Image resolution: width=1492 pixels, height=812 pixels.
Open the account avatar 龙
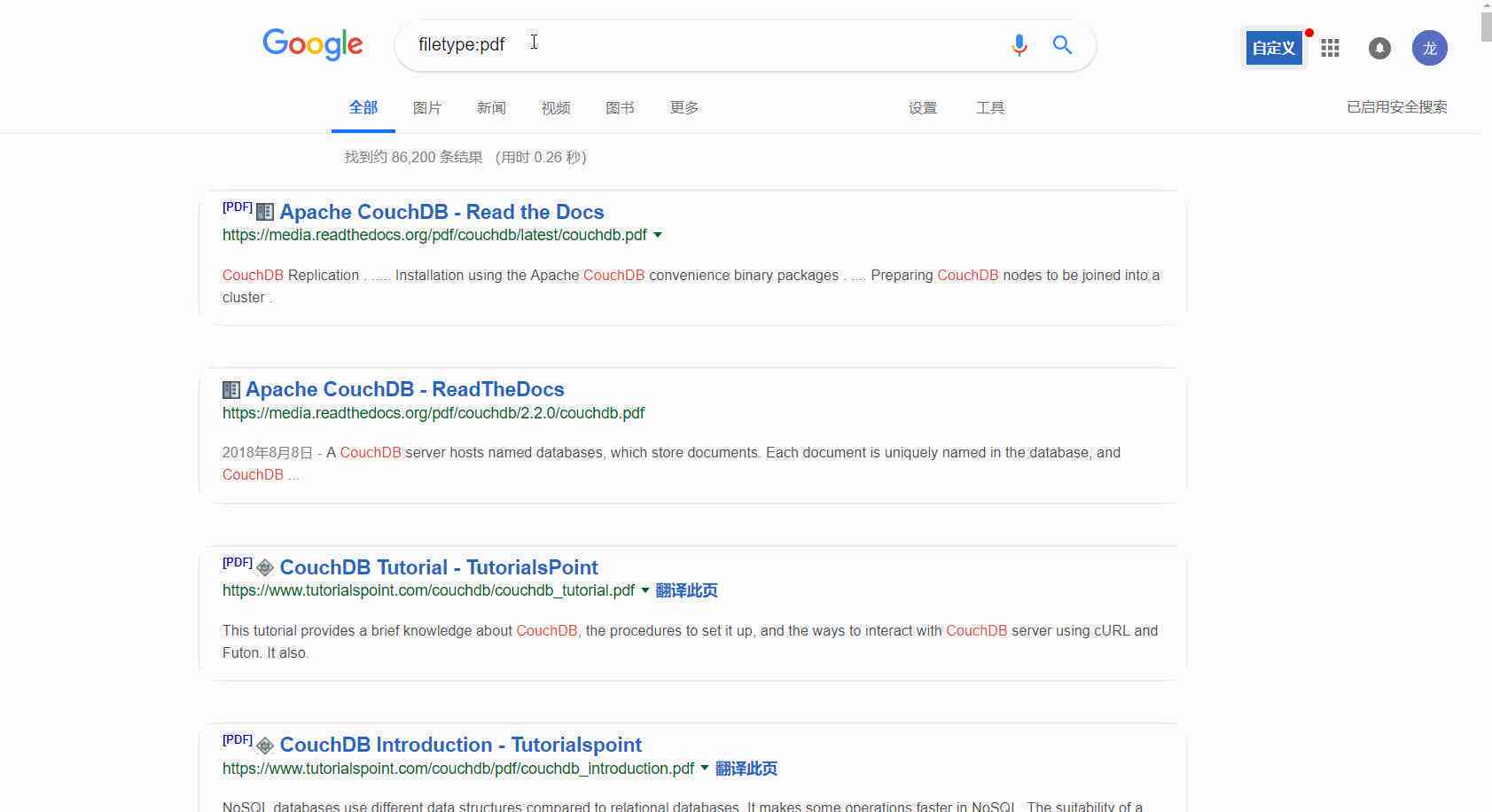tap(1430, 48)
